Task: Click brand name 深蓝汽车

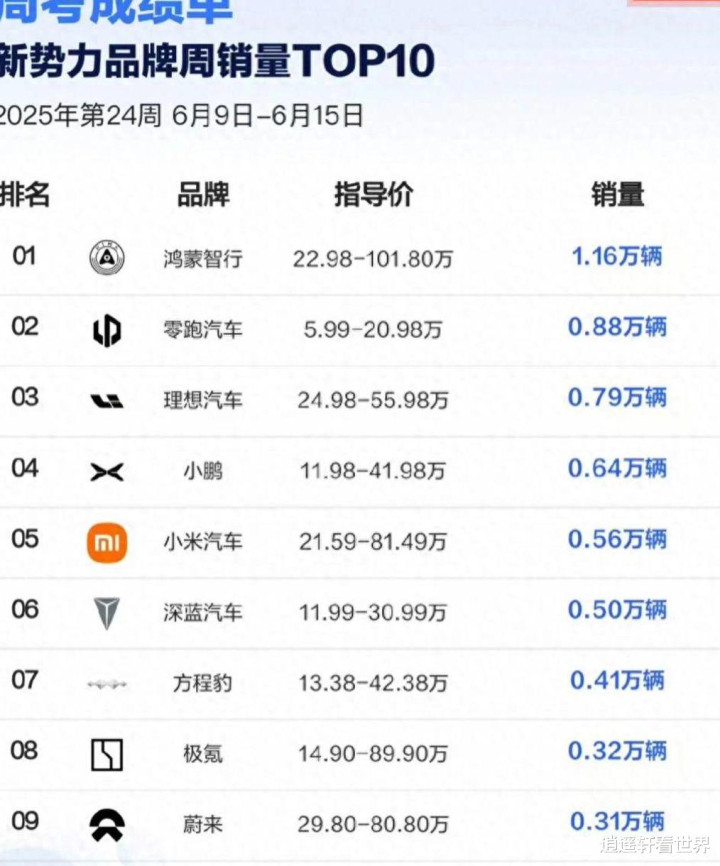Action: pos(203,612)
